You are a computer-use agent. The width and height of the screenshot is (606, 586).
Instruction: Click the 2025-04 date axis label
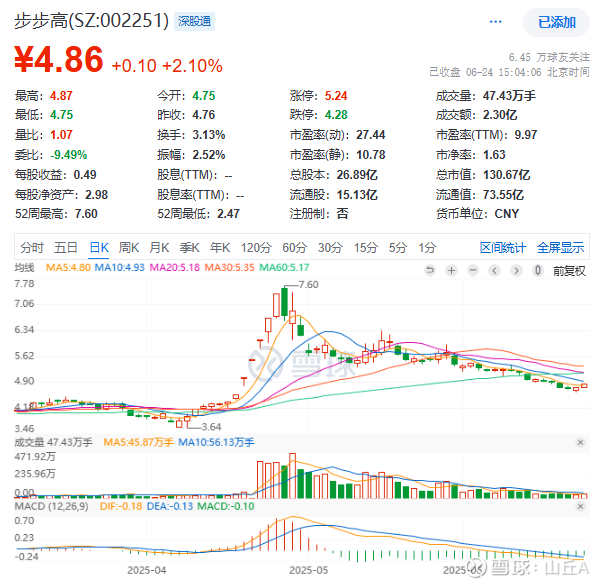point(146,570)
